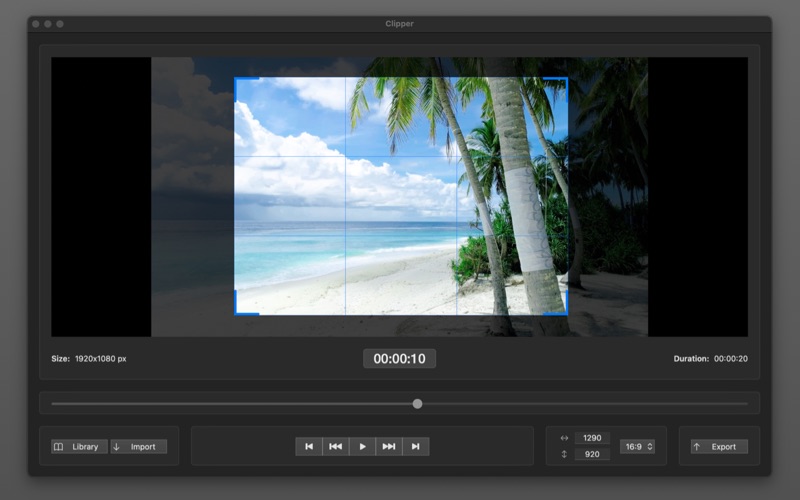Open the 16:9 aspect ratio dropdown
Image resolution: width=800 pixels, height=500 pixels.
[x=637, y=446]
